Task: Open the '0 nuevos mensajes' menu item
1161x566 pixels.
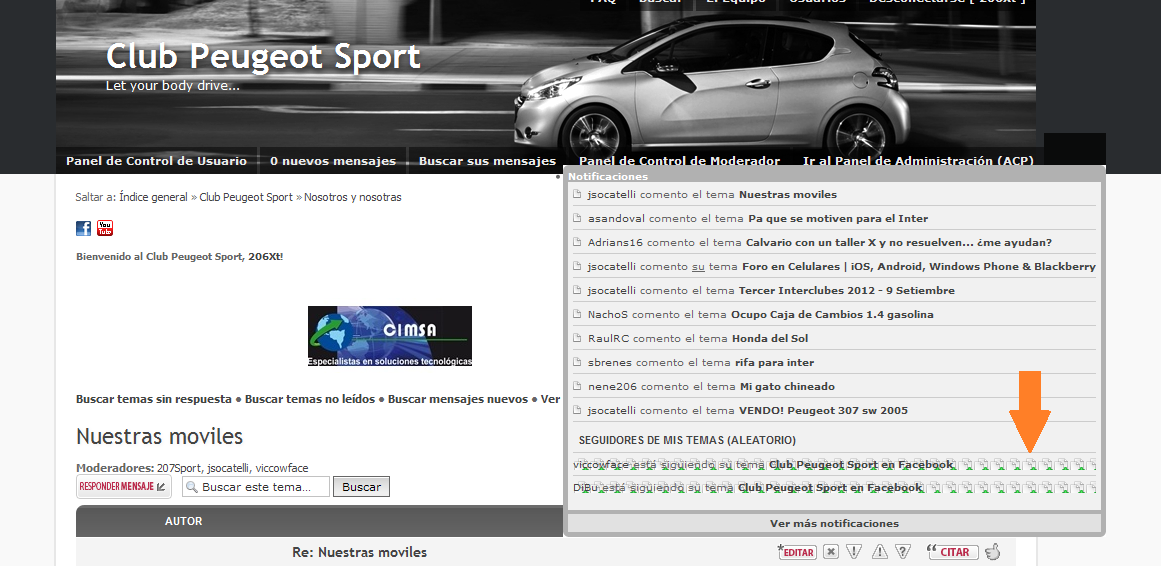Action: (332, 161)
